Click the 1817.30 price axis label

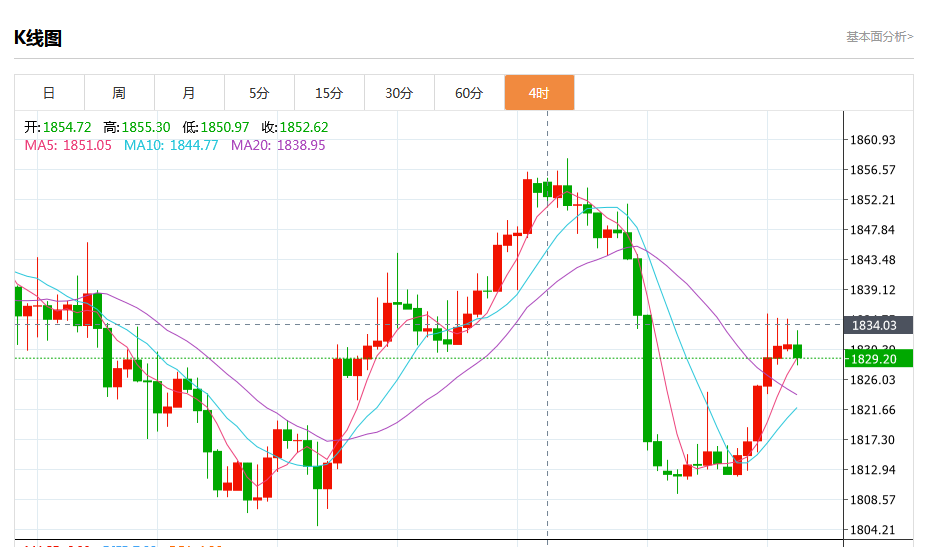[872, 440]
